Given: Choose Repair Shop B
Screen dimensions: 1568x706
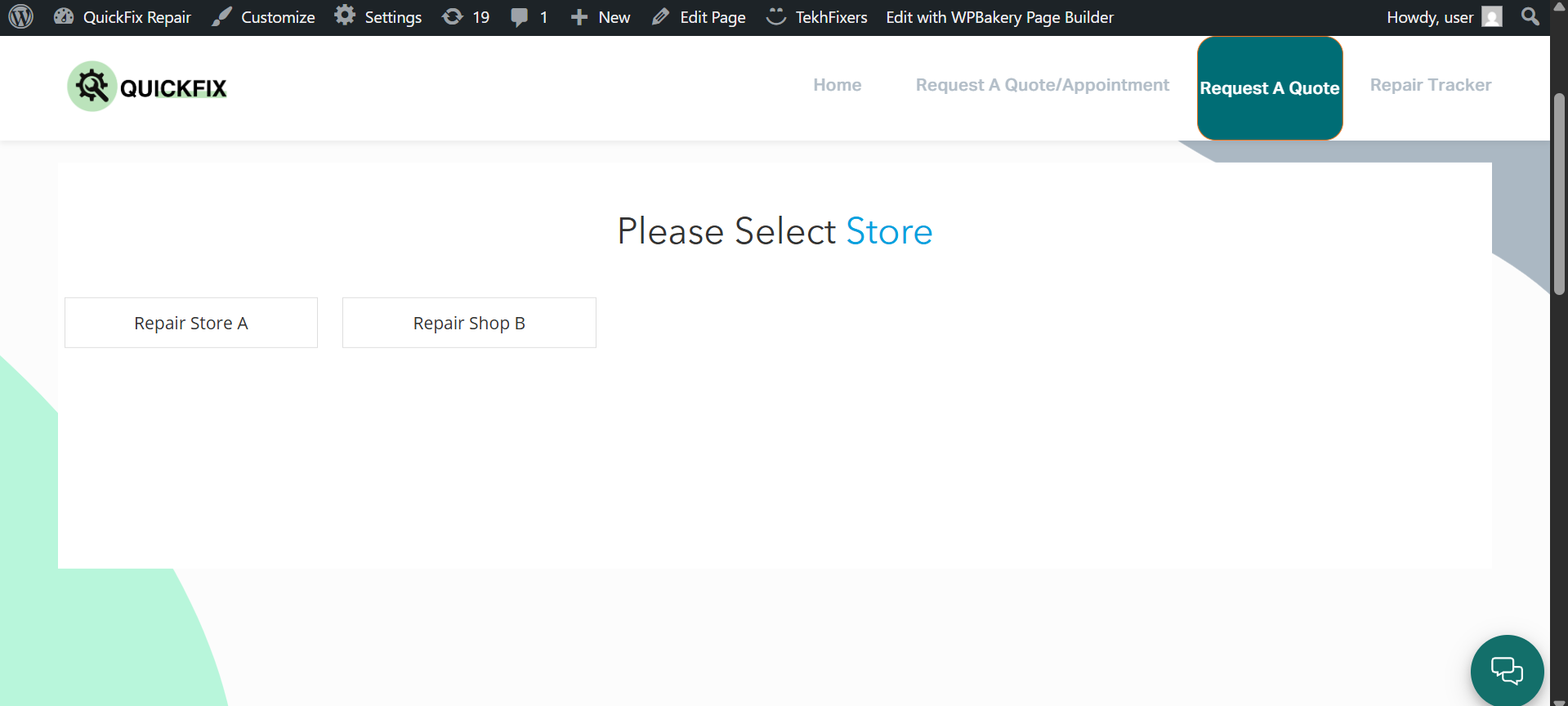Looking at the screenshot, I should pyautogui.click(x=469, y=324).
